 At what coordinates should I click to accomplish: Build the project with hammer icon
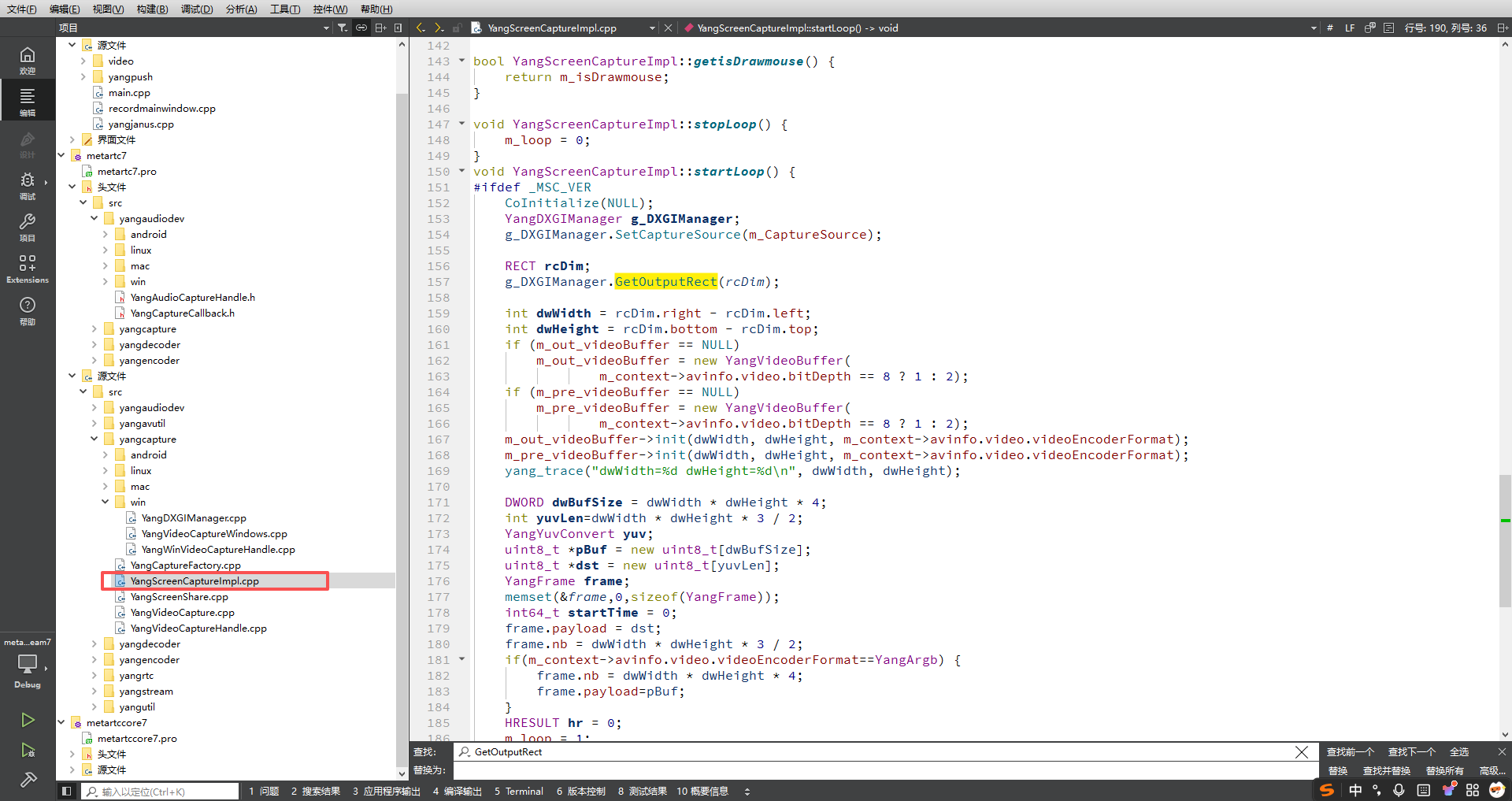[x=28, y=780]
